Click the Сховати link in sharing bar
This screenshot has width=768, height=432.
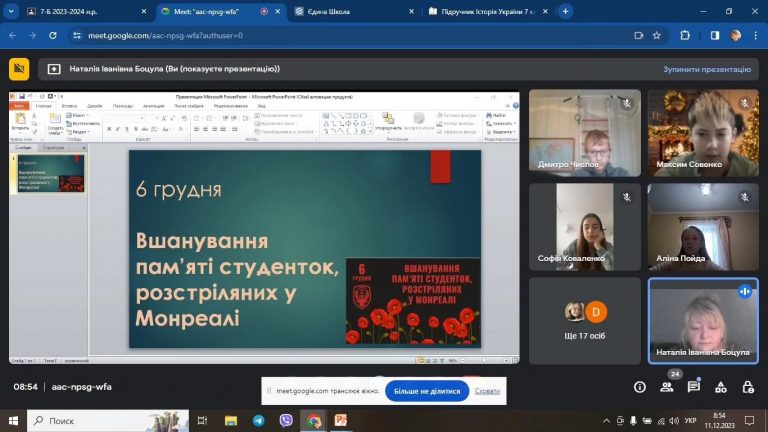pos(487,391)
